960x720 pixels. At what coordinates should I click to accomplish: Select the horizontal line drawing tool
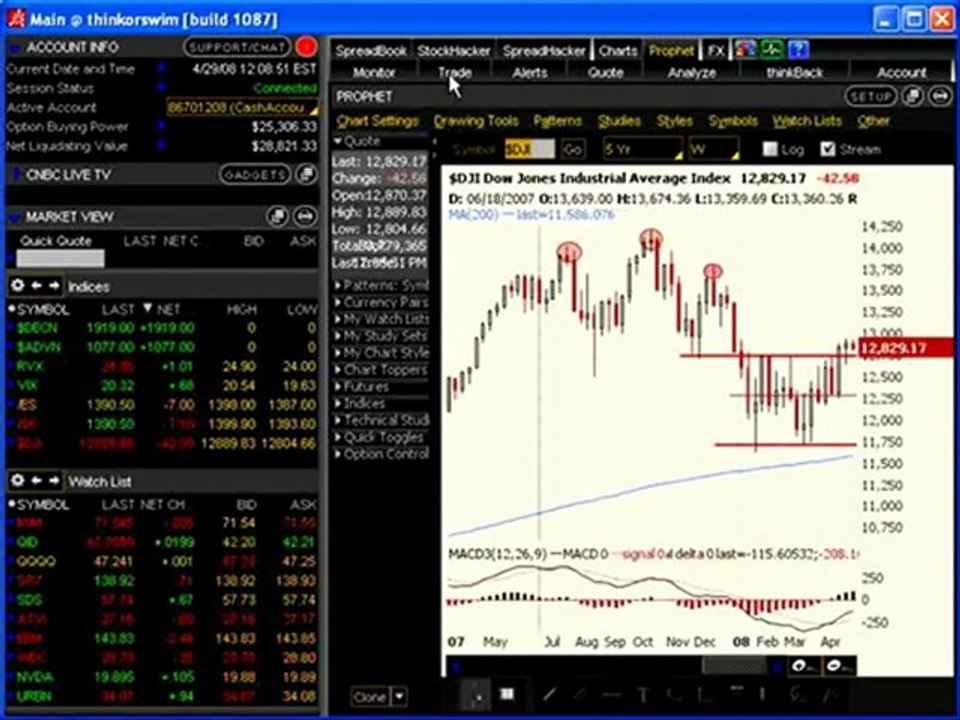click(x=612, y=694)
